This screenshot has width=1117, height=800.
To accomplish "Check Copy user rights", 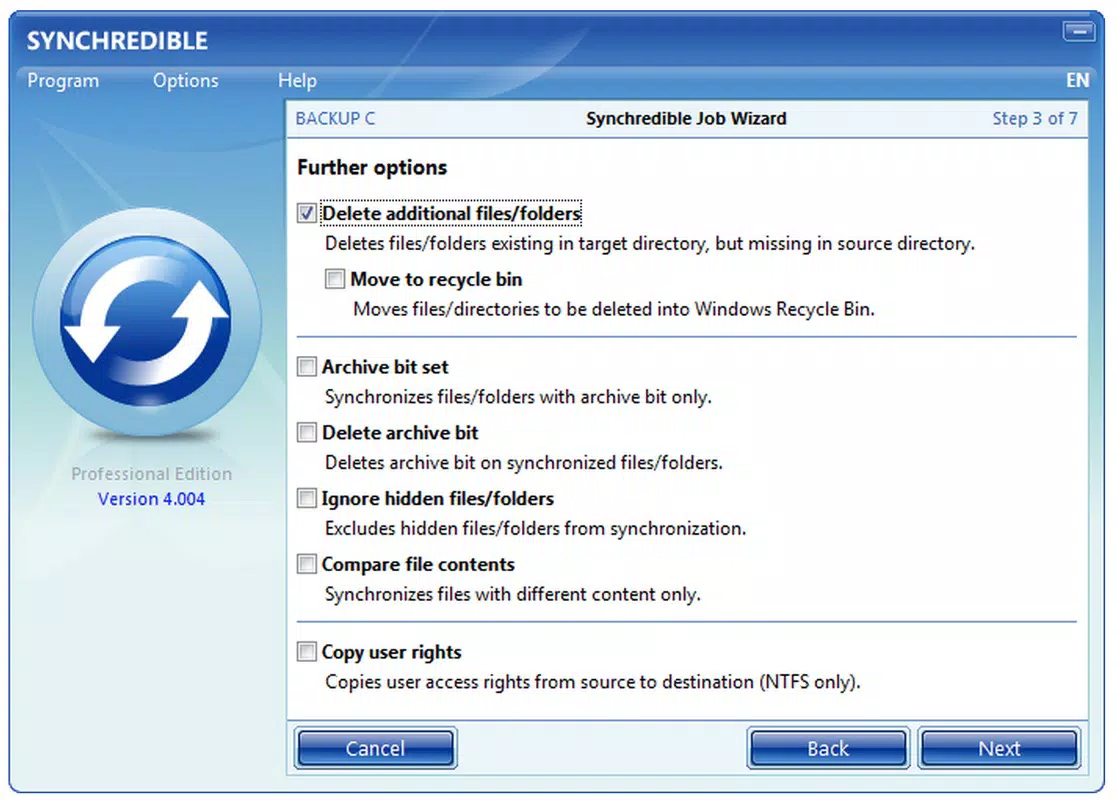I will (x=306, y=651).
